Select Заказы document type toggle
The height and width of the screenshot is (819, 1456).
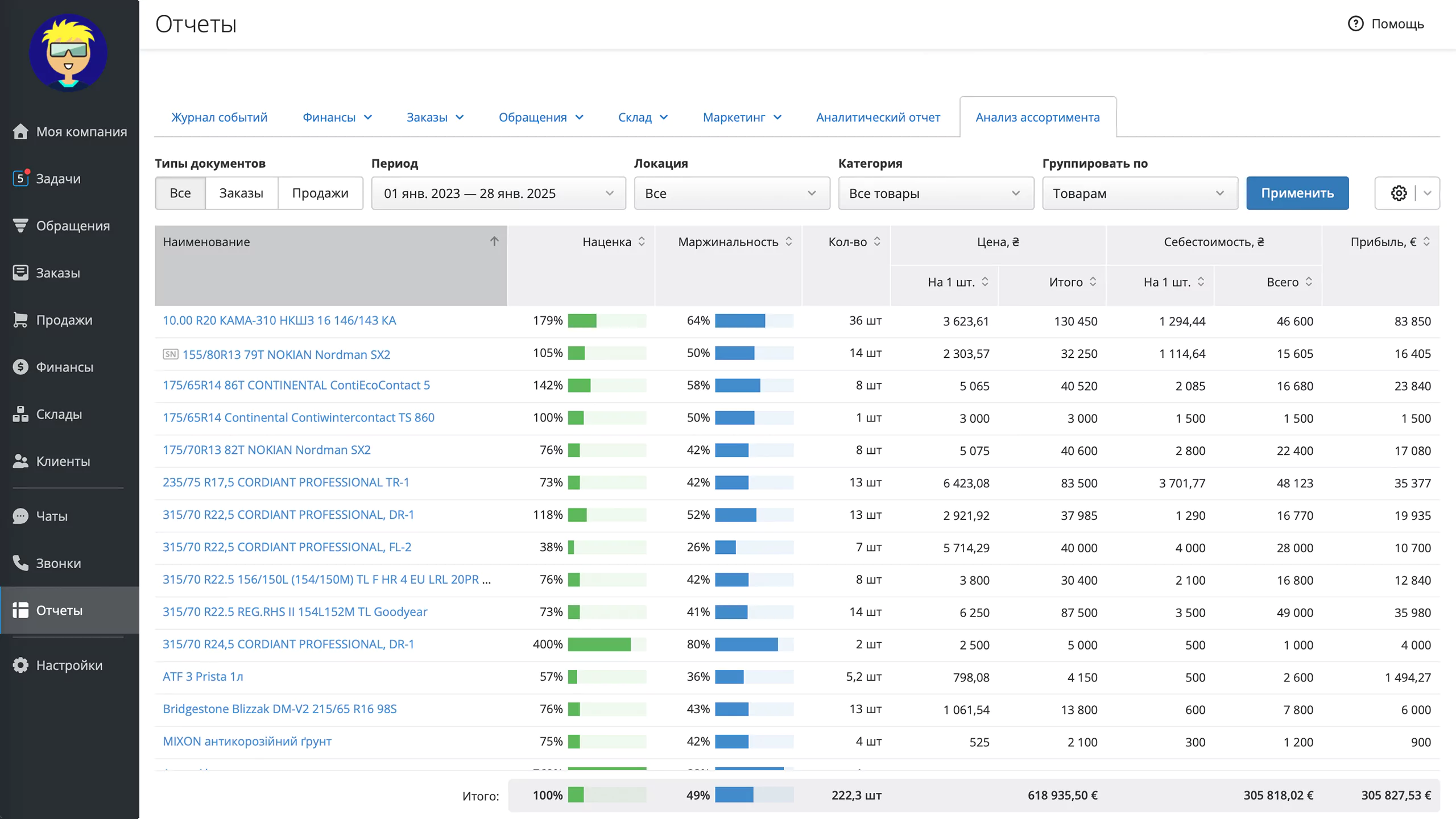coord(241,193)
